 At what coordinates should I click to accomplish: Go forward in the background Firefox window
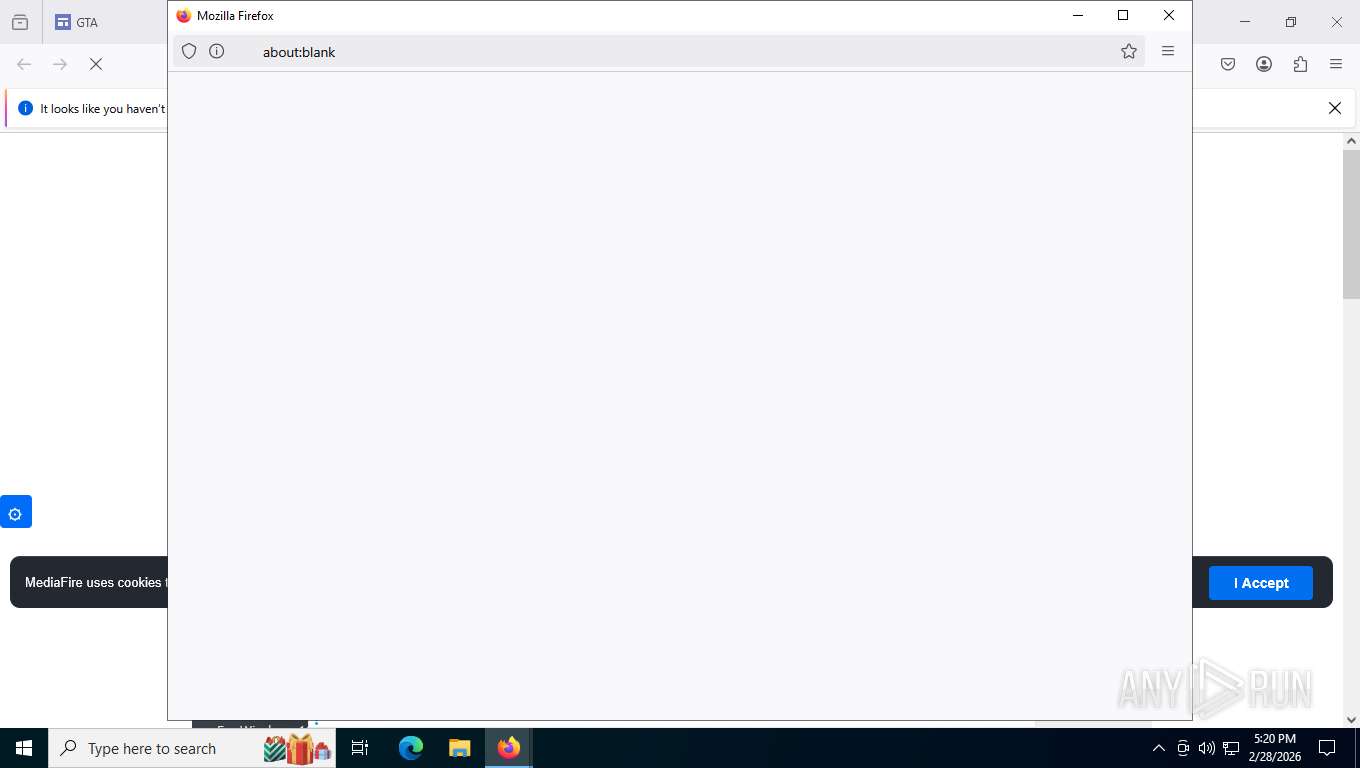click(x=60, y=64)
